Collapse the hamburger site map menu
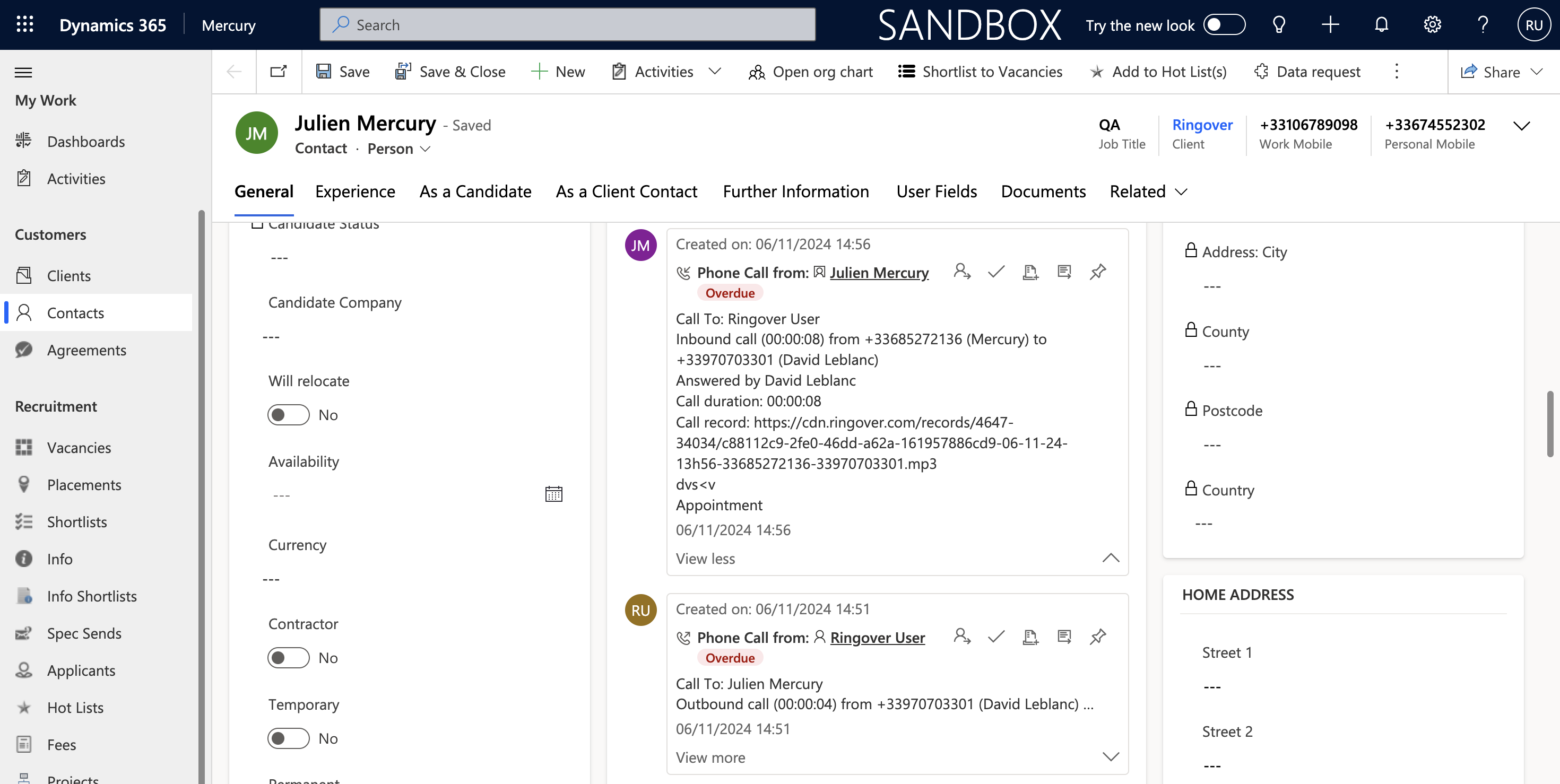The height and width of the screenshot is (784, 1560). click(x=23, y=73)
